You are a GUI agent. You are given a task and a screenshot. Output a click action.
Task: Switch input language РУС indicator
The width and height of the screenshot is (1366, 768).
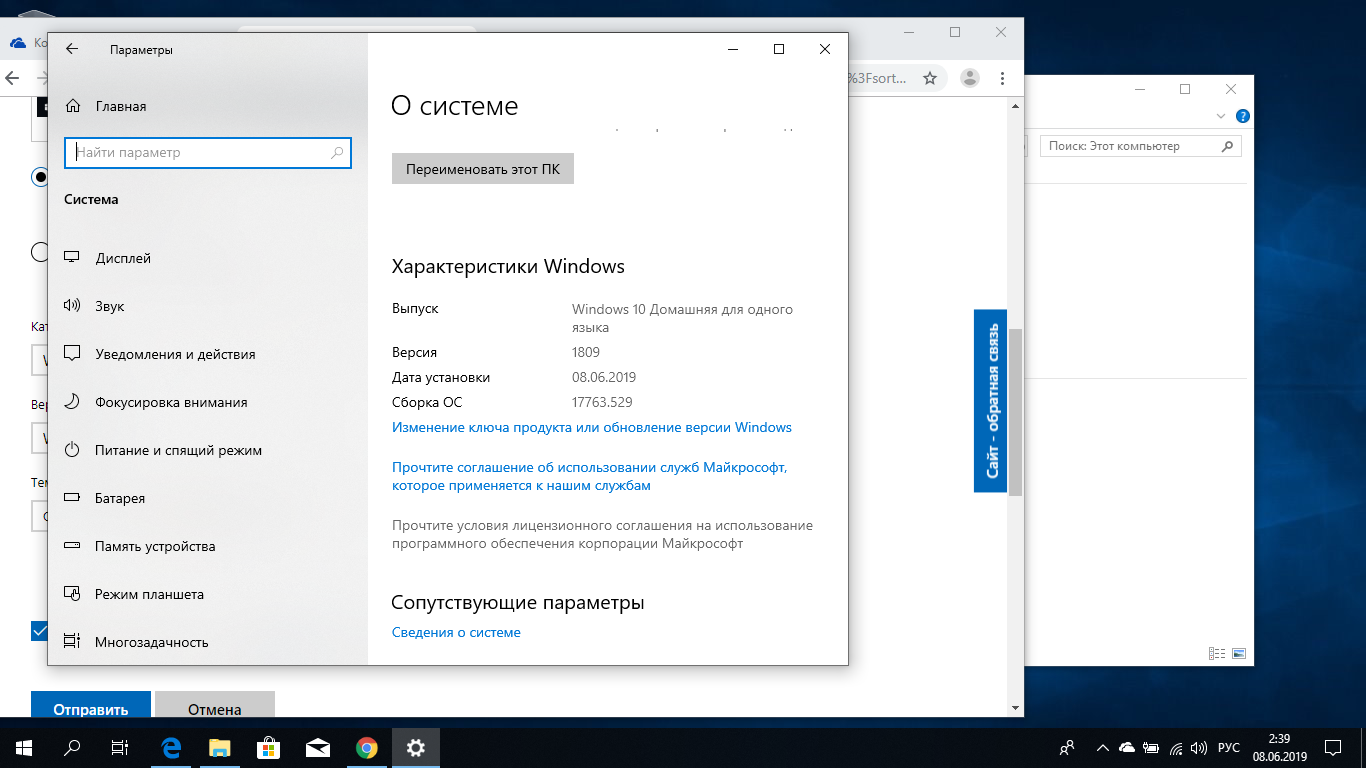click(1229, 747)
